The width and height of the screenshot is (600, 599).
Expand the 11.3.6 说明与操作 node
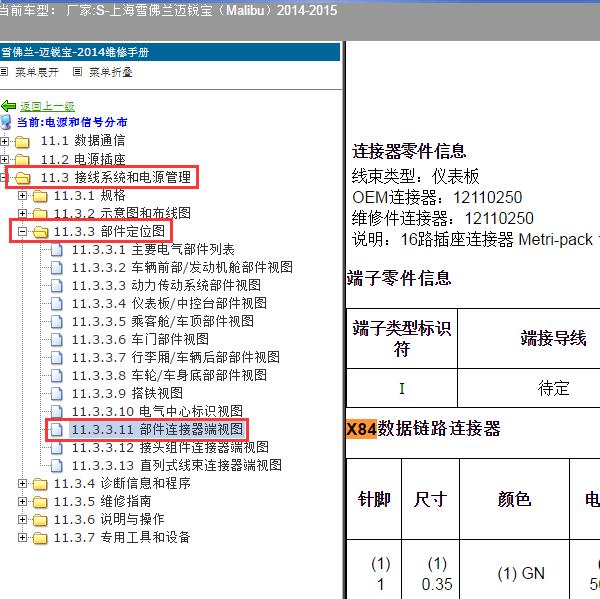coord(23,520)
